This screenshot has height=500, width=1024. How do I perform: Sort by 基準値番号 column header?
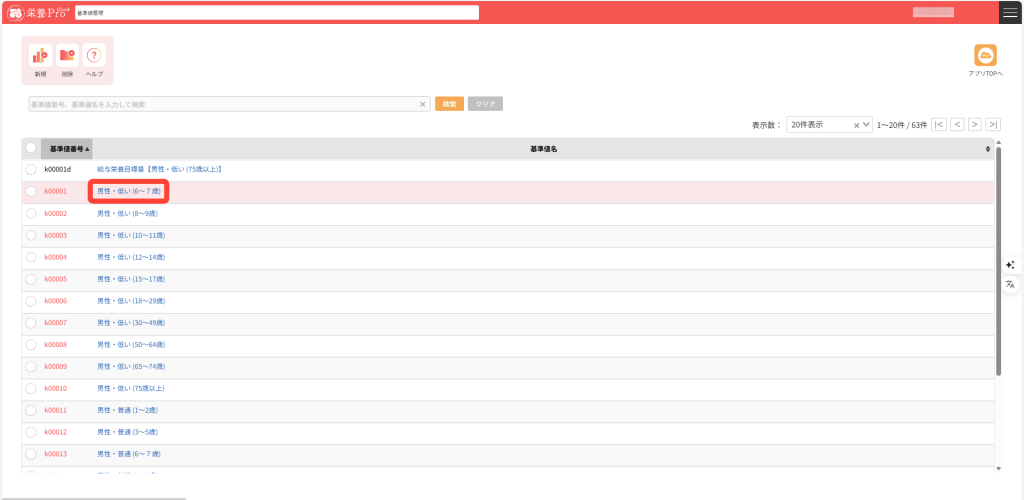pos(68,149)
